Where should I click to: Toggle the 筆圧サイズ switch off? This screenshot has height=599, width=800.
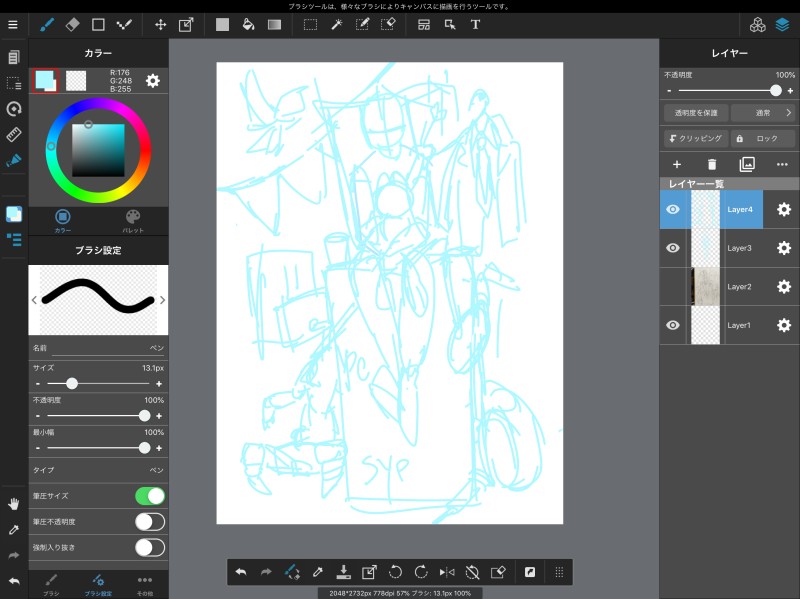[x=149, y=496]
